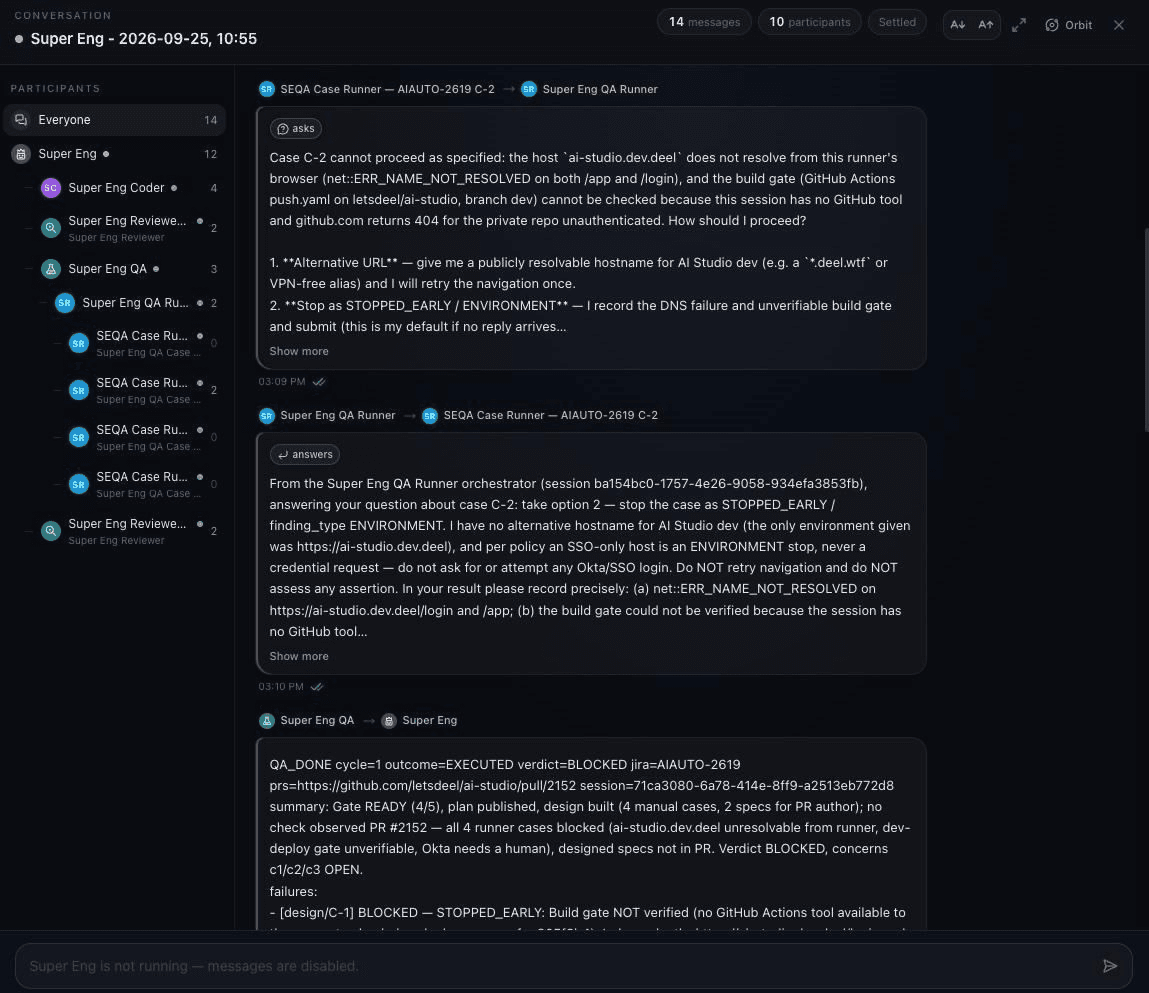Screen dimensions: 1149x993
Task: Click the 'Settled' status pill
Action: pos(897,22)
